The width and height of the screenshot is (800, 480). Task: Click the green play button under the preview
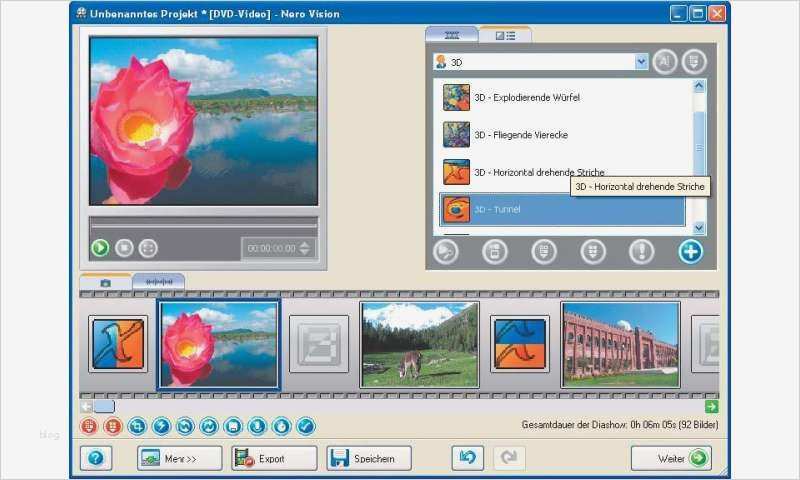tap(100, 248)
